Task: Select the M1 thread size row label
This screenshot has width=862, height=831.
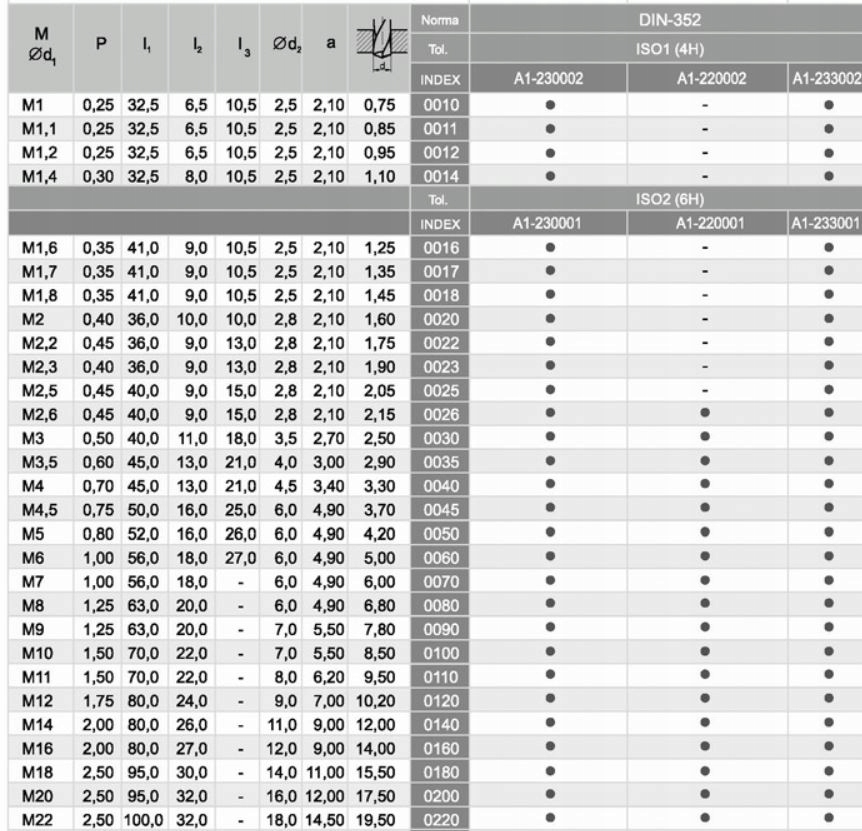Action: pos(32,105)
